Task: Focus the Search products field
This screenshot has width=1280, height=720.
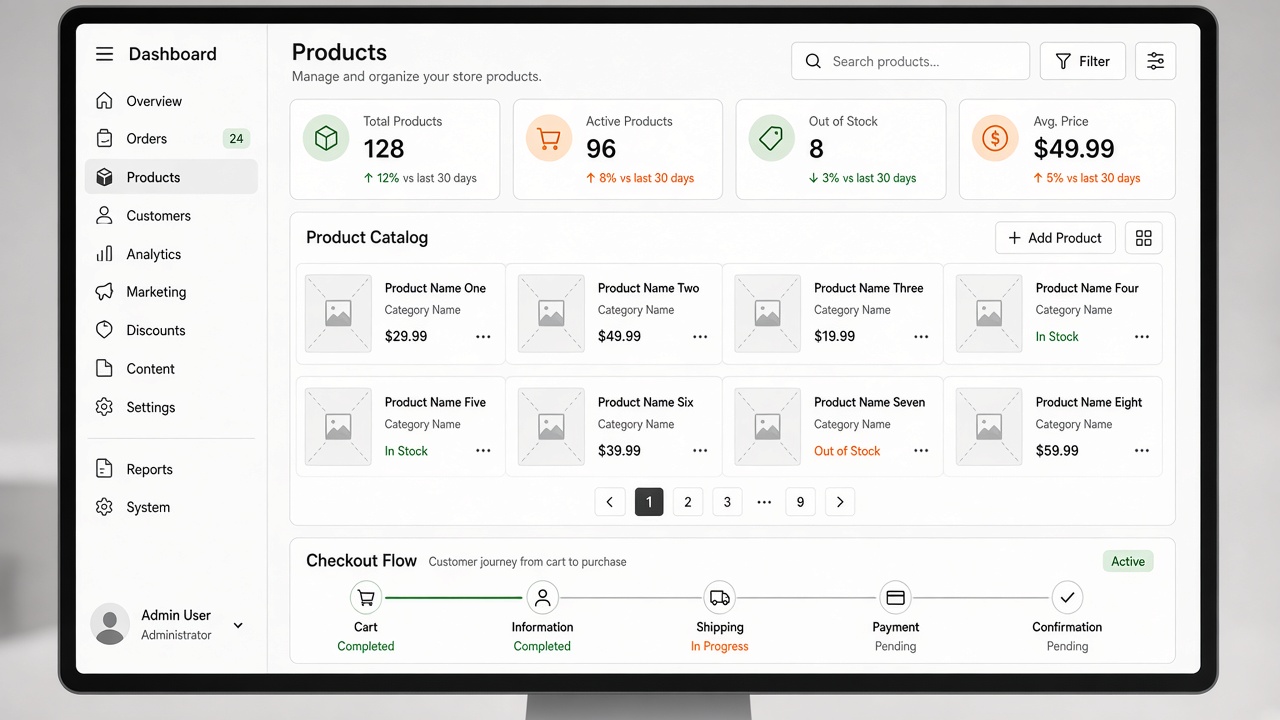Action: tap(910, 61)
